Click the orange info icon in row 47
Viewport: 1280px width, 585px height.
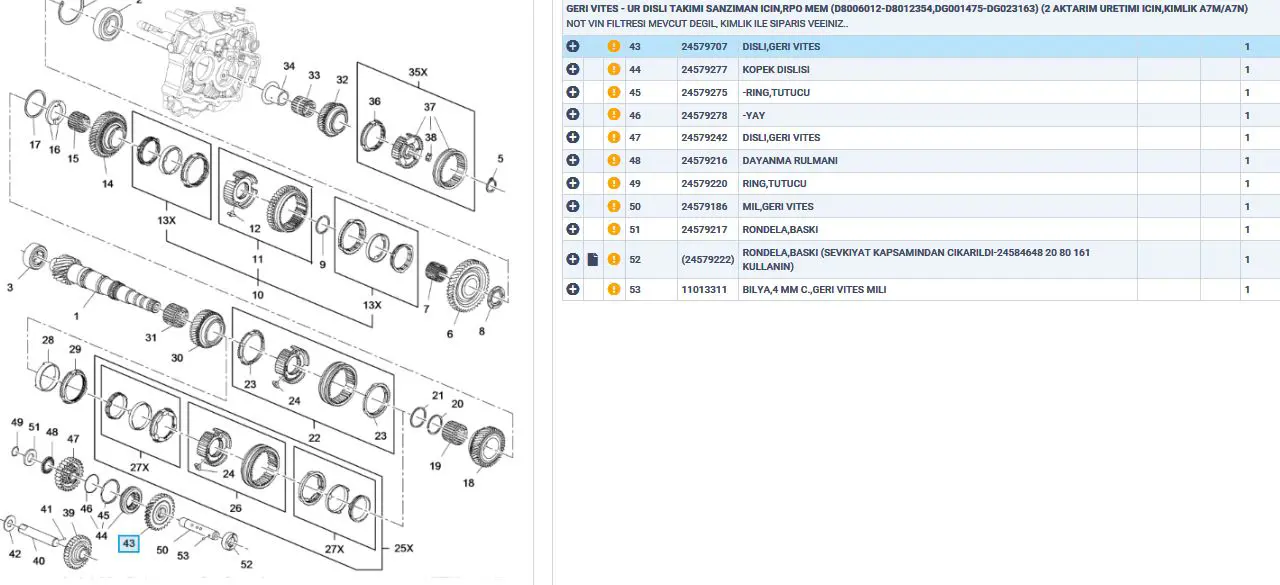click(x=614, y=138)
